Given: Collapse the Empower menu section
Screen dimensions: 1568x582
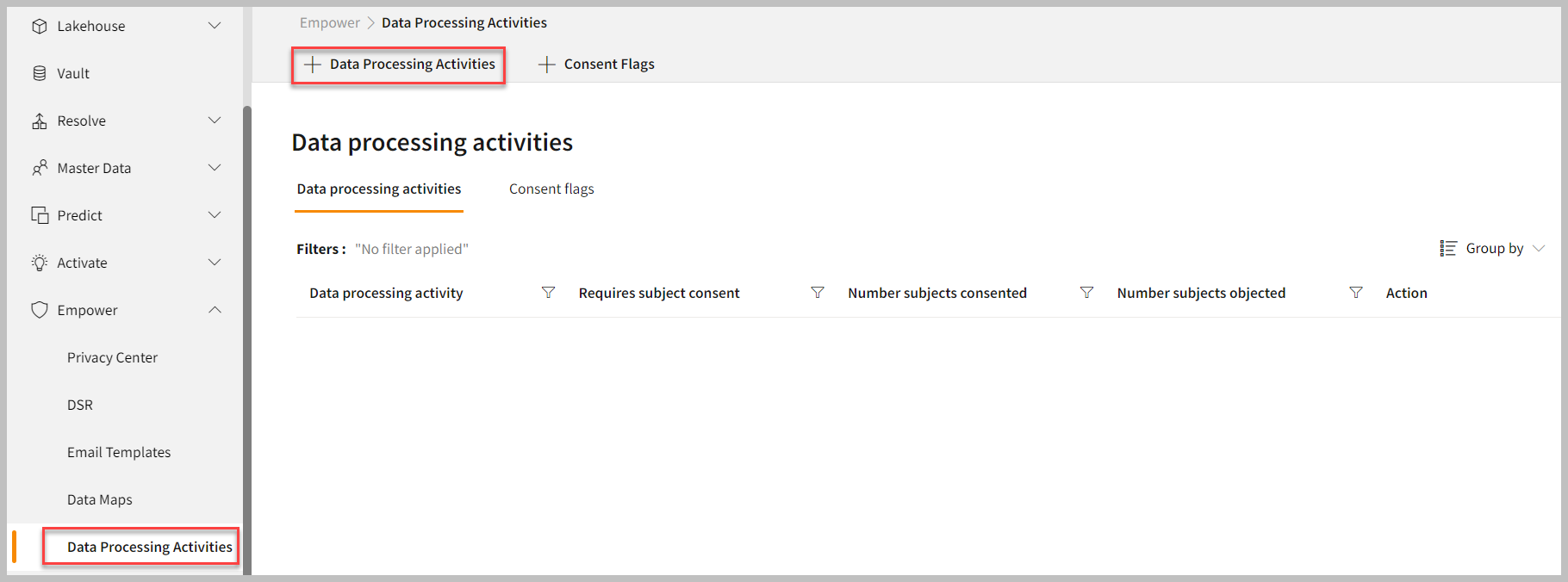Looking at the screenshot, I should pos(215,310).
